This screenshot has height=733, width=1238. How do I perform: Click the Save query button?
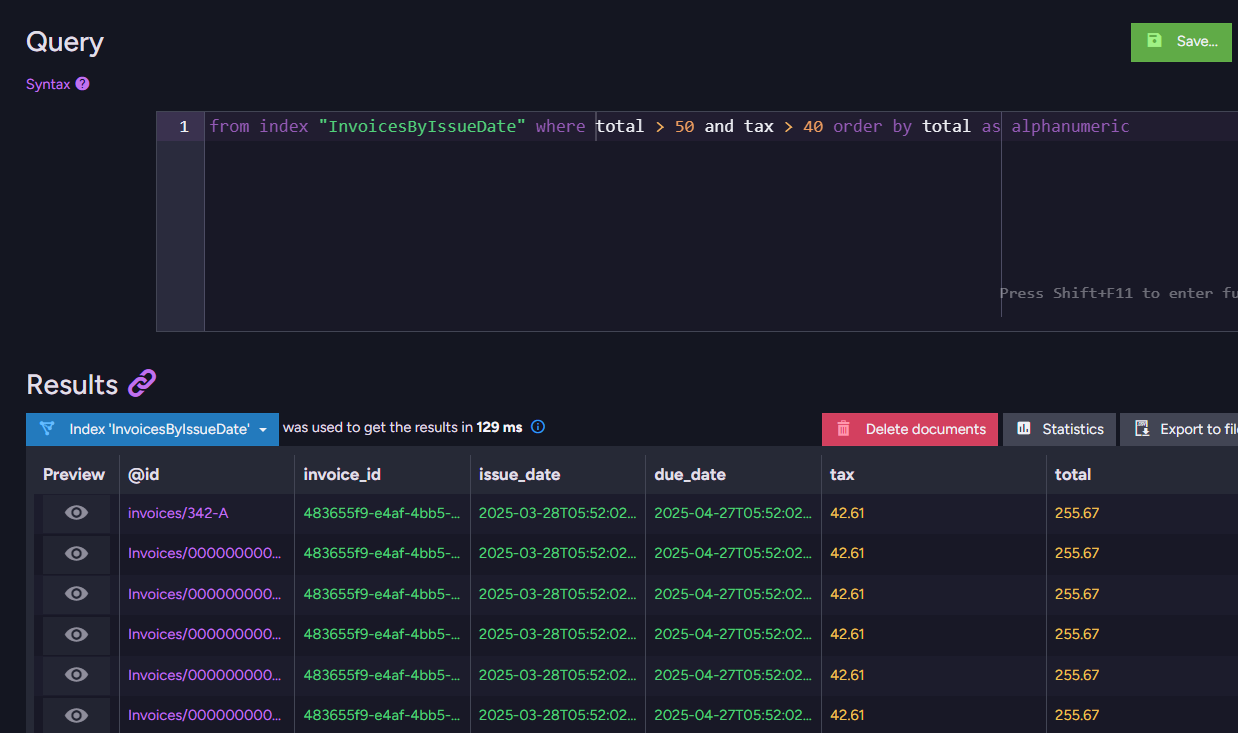[x=1181, y=42]
